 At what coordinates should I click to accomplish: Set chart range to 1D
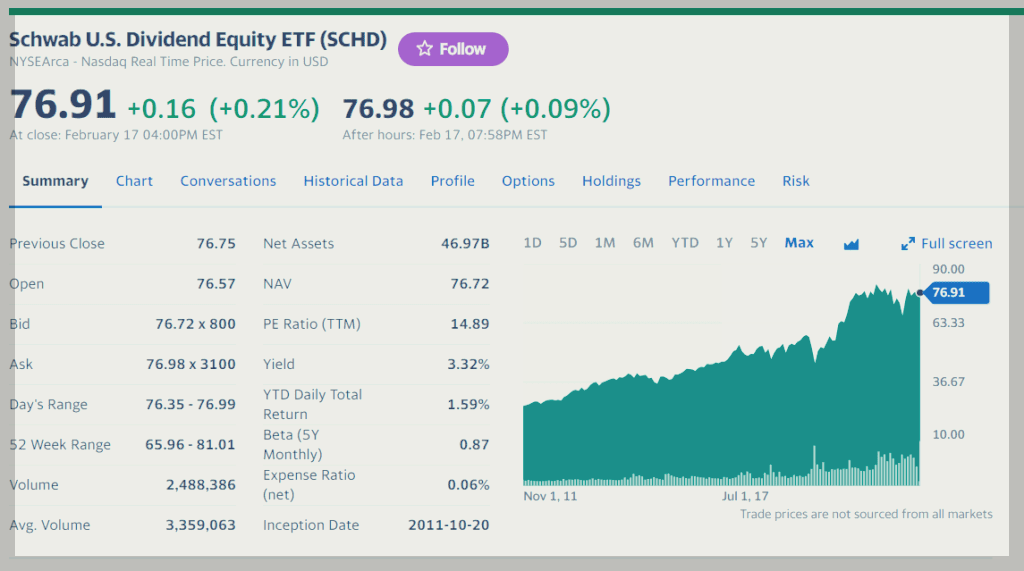click(532, 243)
